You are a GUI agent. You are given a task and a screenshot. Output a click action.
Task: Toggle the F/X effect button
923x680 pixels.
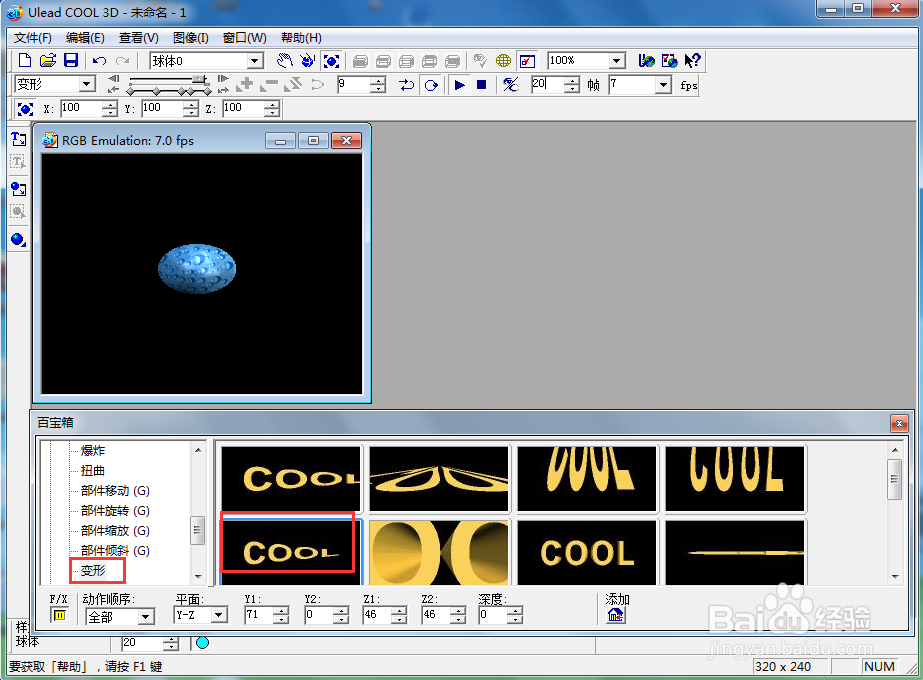(59, 616)
